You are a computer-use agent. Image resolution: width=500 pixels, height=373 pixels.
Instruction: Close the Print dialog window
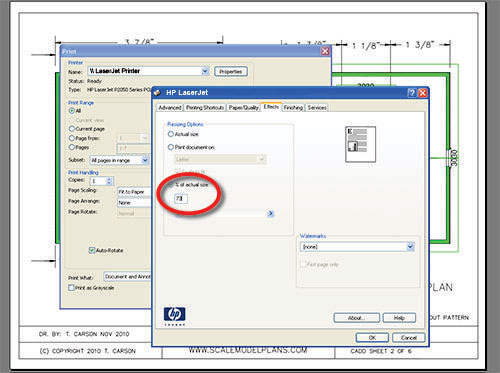tap(325, 51)
